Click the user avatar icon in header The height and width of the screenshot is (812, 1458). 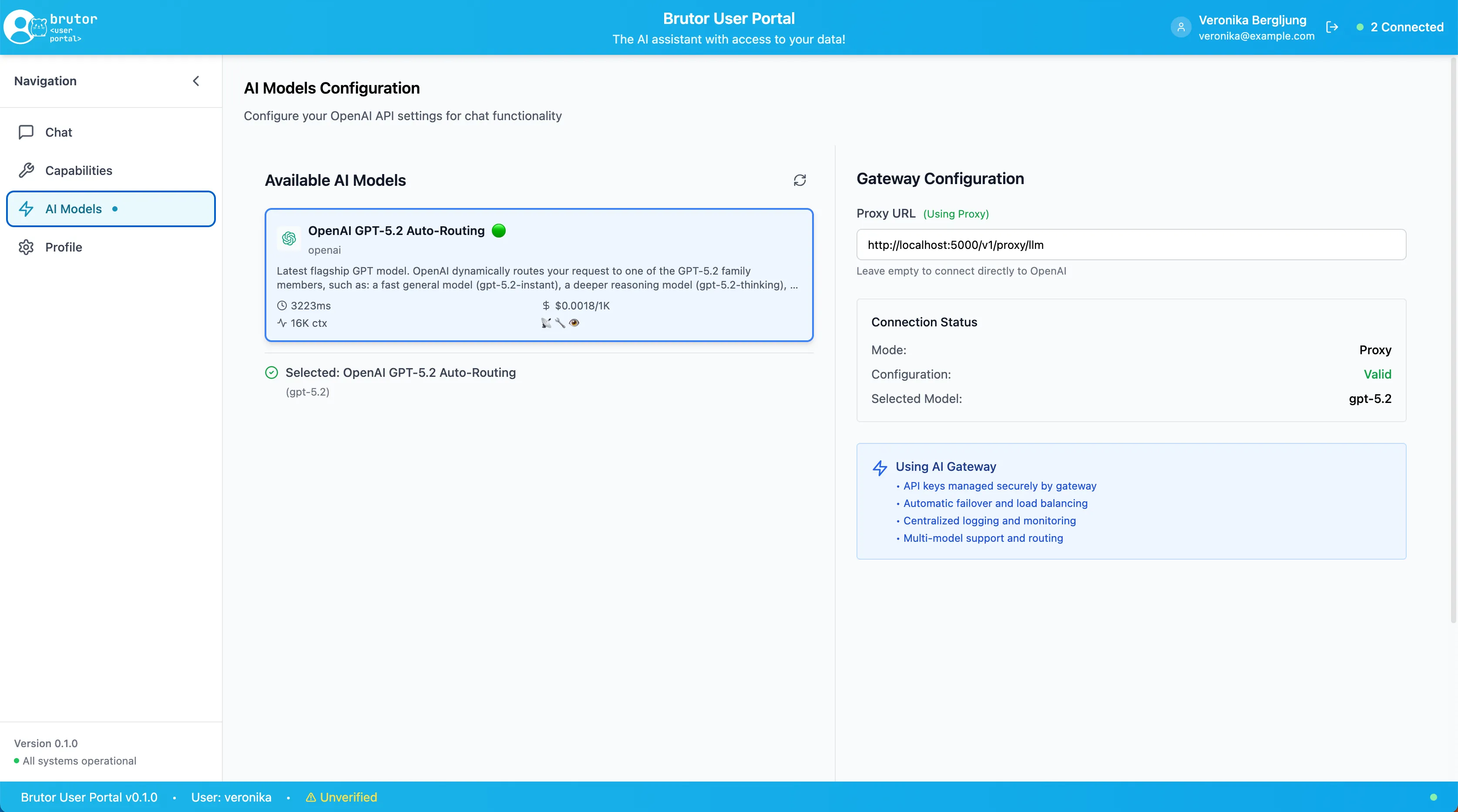coord(1181,27)
